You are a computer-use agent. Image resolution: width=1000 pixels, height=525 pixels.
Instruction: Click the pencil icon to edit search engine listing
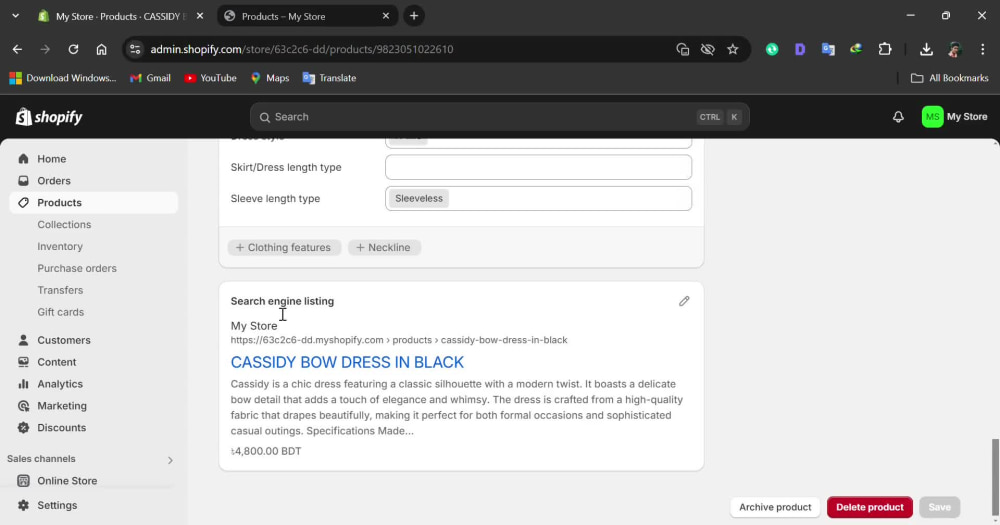tap(684, 301)
